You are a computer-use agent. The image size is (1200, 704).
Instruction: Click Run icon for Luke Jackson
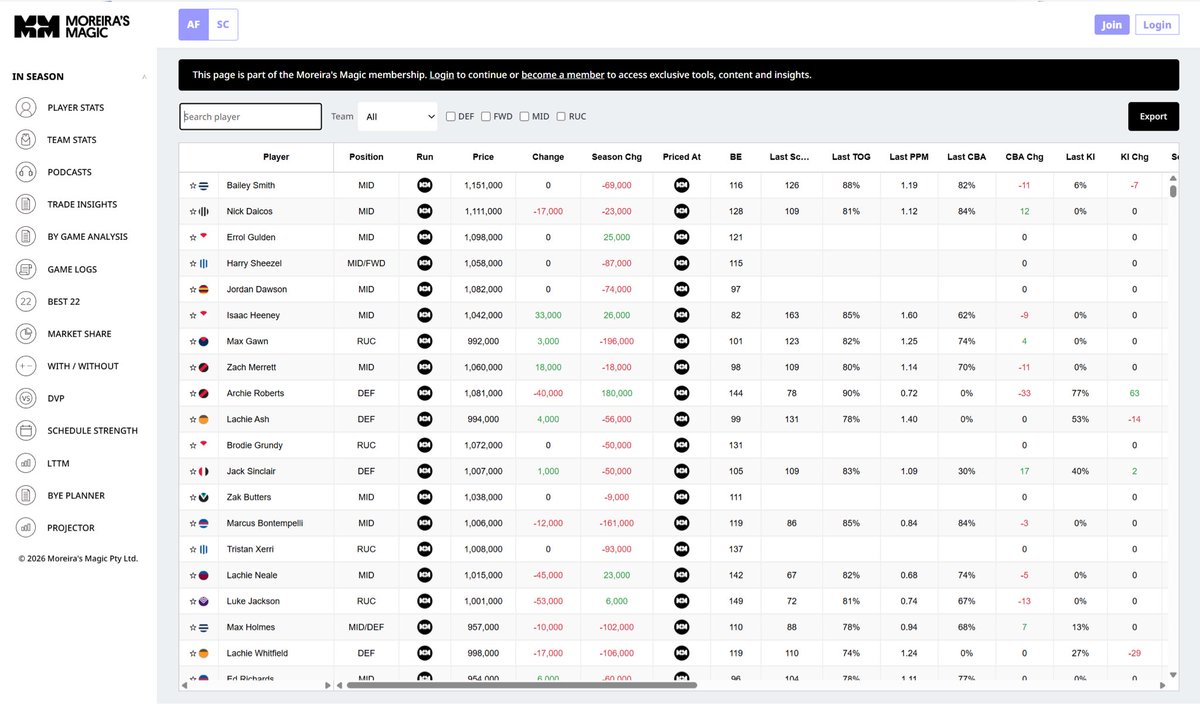coord(425,601)
